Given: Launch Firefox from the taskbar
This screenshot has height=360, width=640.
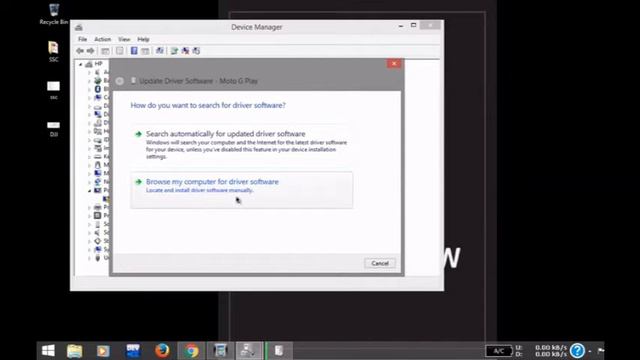Looking at the screenshot, I should (162, 351).
